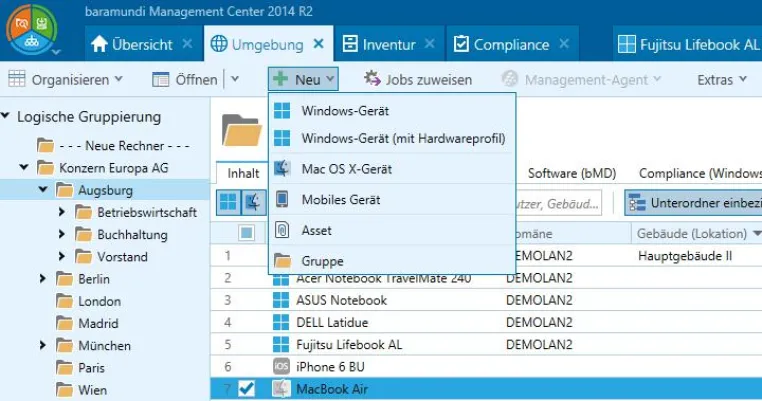Viewport: 762px width, 401px height.
Task: Toggle Unterordner einbeziehen button
Action: pyautogui.click(x=694, y=203)
